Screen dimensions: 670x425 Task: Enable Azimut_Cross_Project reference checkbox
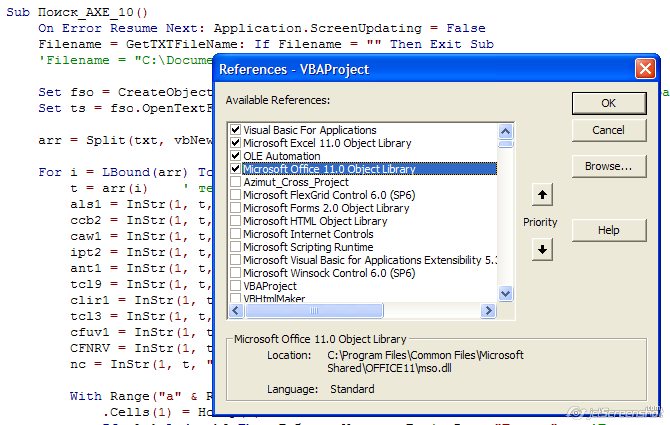[x=235, y=182]
